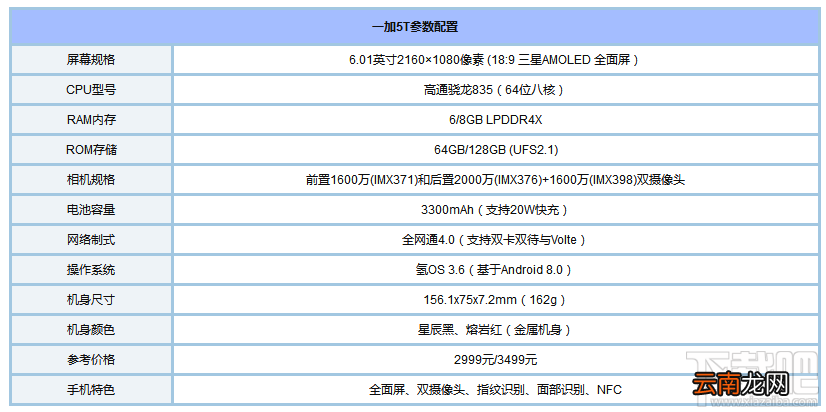Select the 6.01英寸2160×1080像素 screen spec value
This screenshot has width=826, height=412.
[x=494, y=60]
